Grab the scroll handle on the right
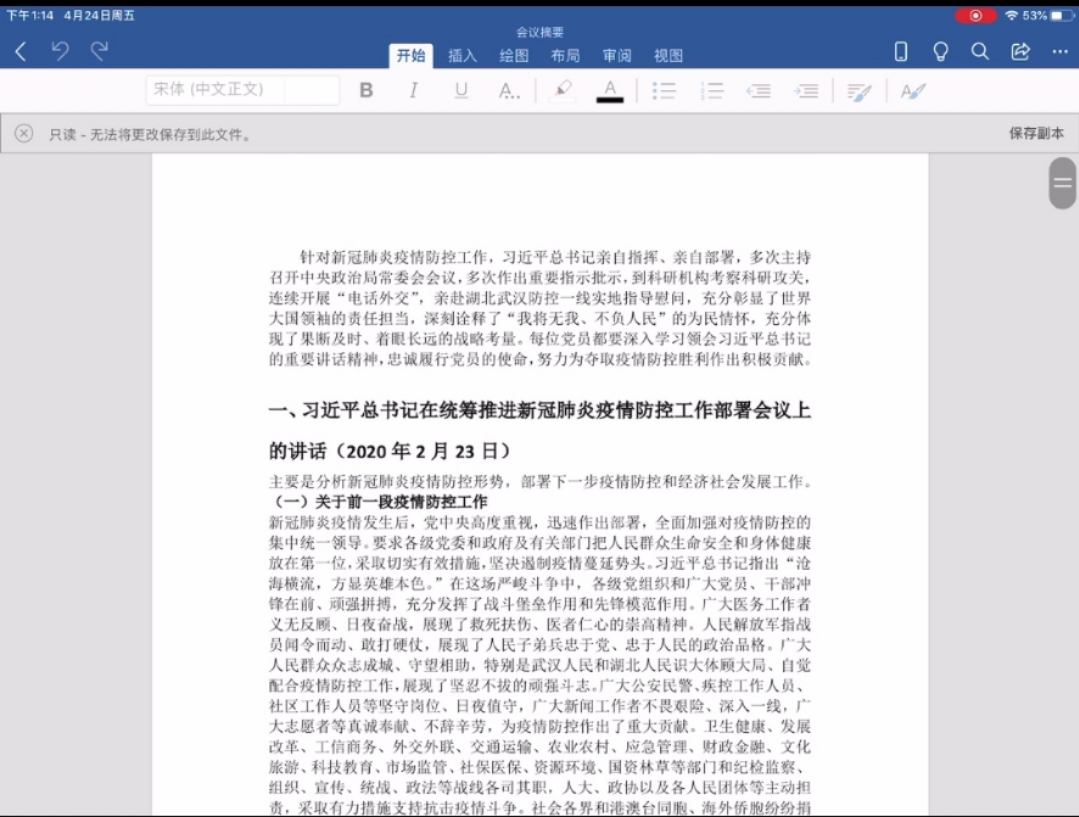The width and height of the screenshot is (1079, 817). (1062, 183)
